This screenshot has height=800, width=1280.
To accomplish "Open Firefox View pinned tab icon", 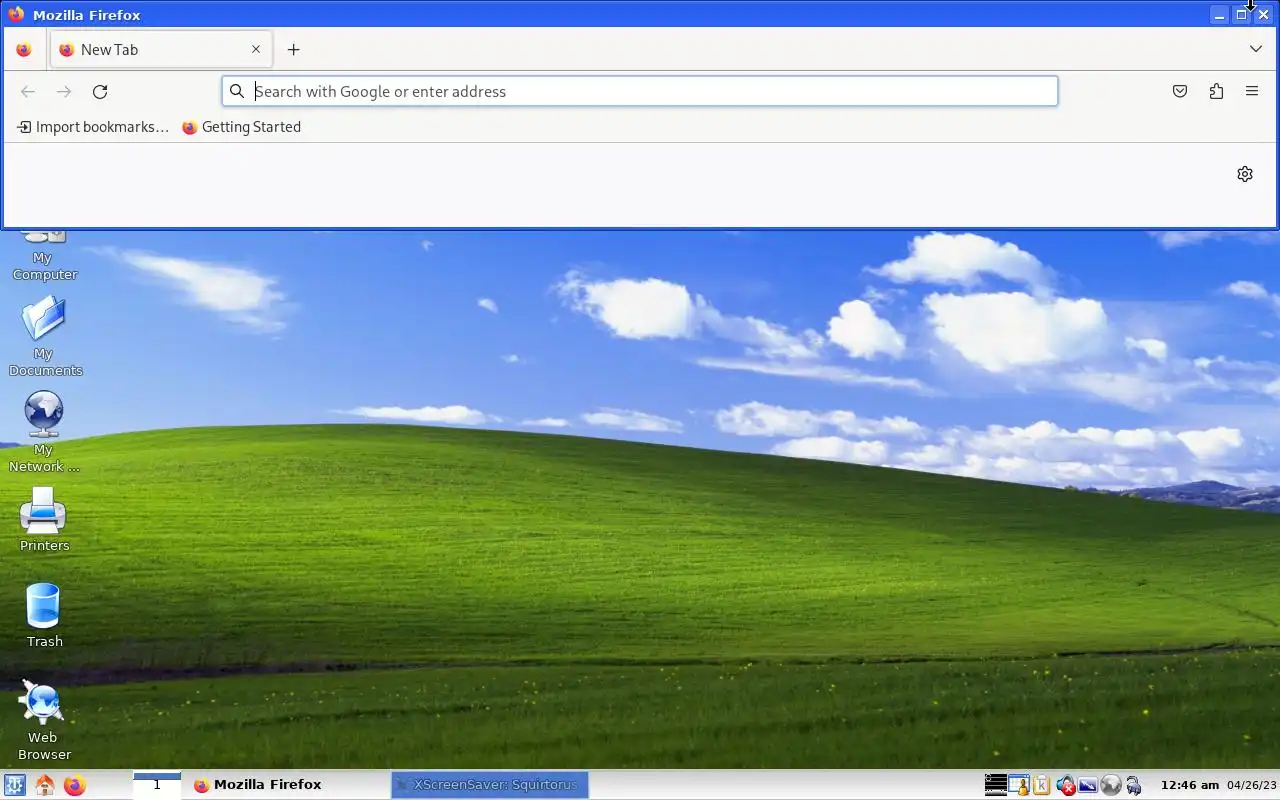I will click(24, 49).
